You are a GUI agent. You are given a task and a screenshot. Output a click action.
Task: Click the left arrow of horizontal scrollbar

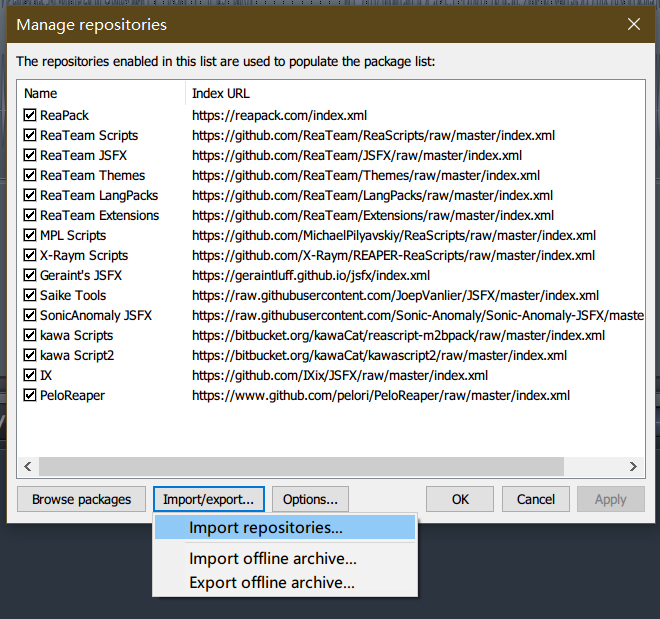click(28, 466)
